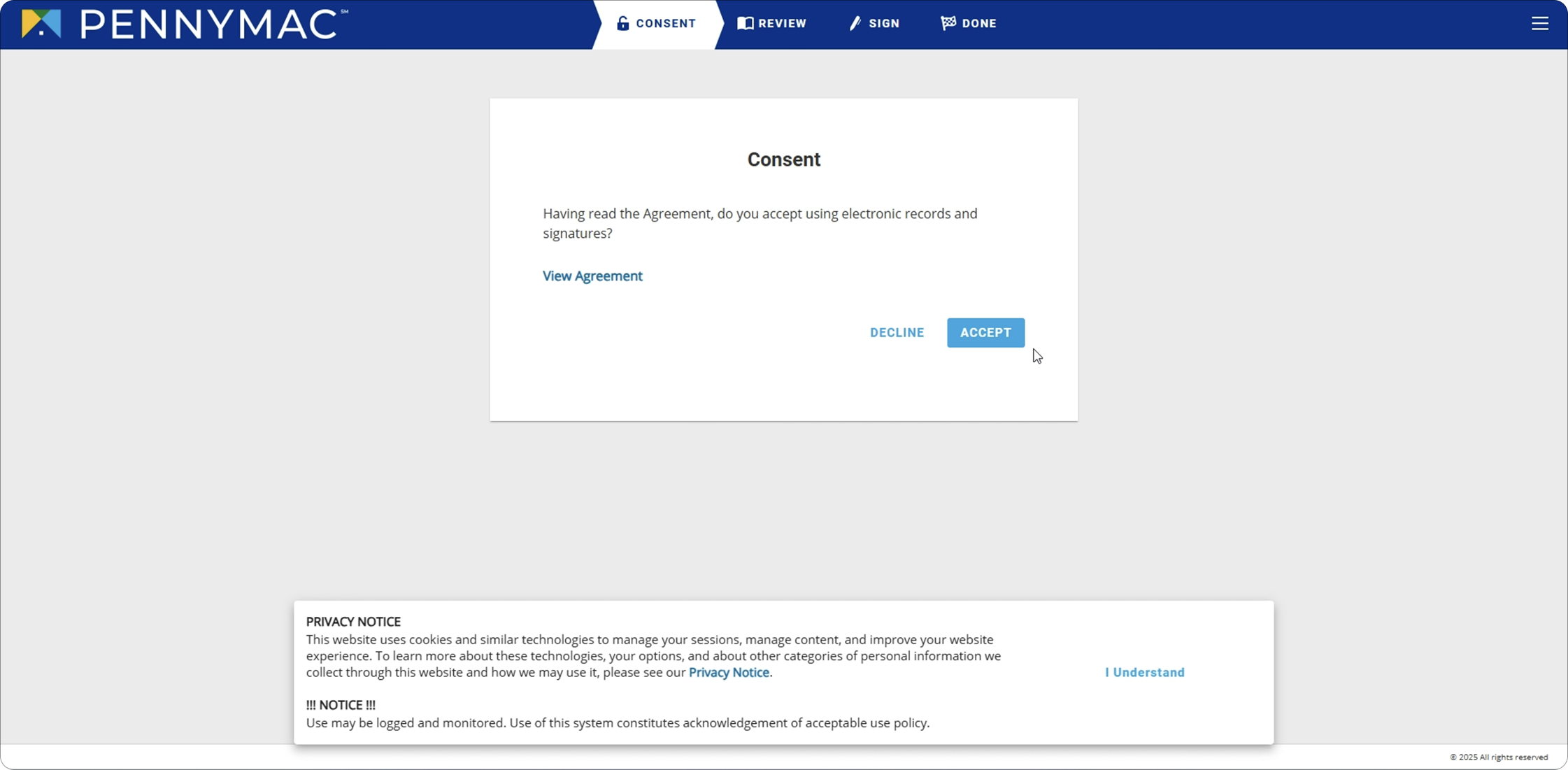Open the hamburger menu
1568x770 pixels.
(x=1539, y=24)
